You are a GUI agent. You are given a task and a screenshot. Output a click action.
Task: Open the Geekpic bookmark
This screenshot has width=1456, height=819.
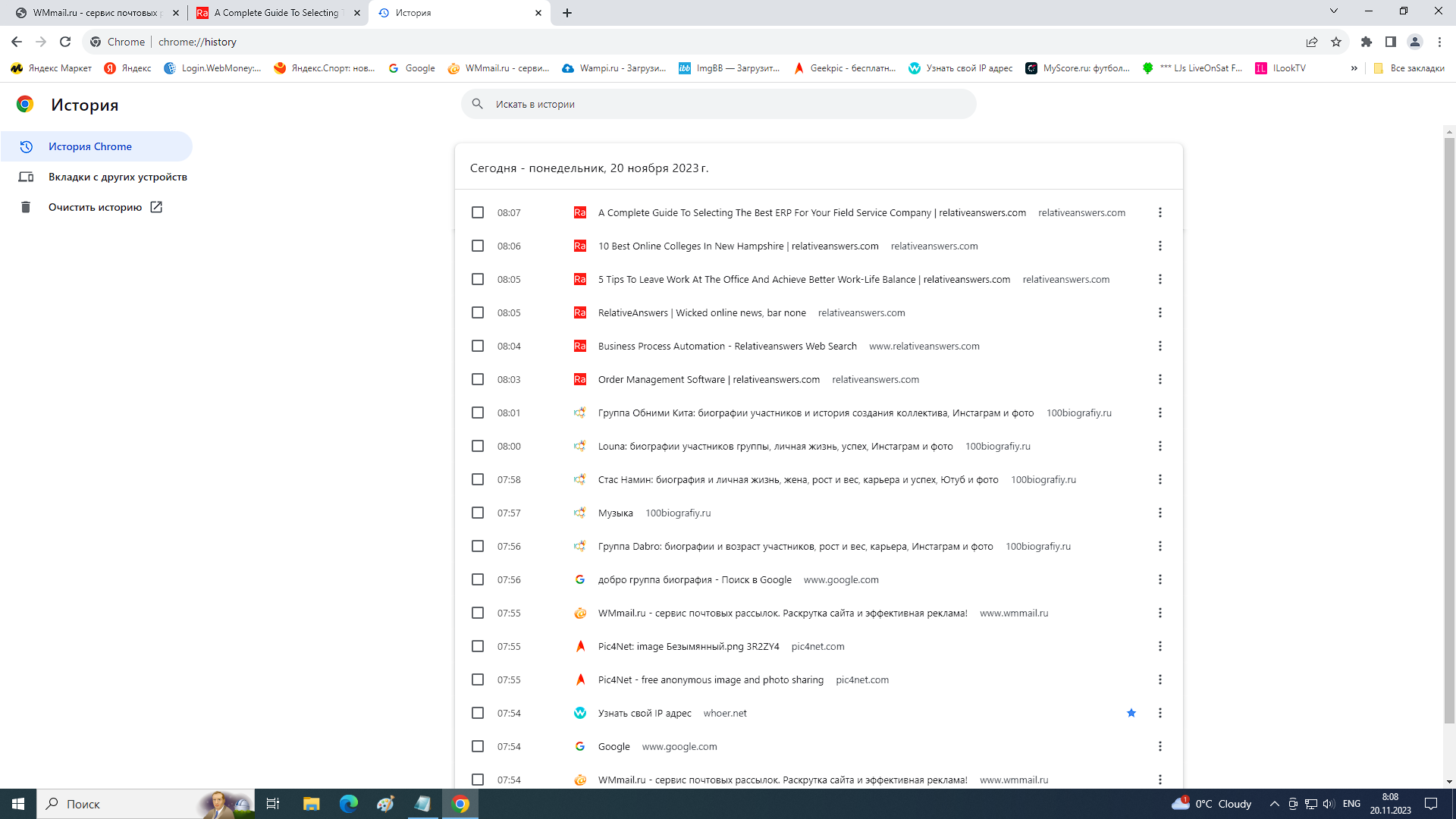click(845, 68)
